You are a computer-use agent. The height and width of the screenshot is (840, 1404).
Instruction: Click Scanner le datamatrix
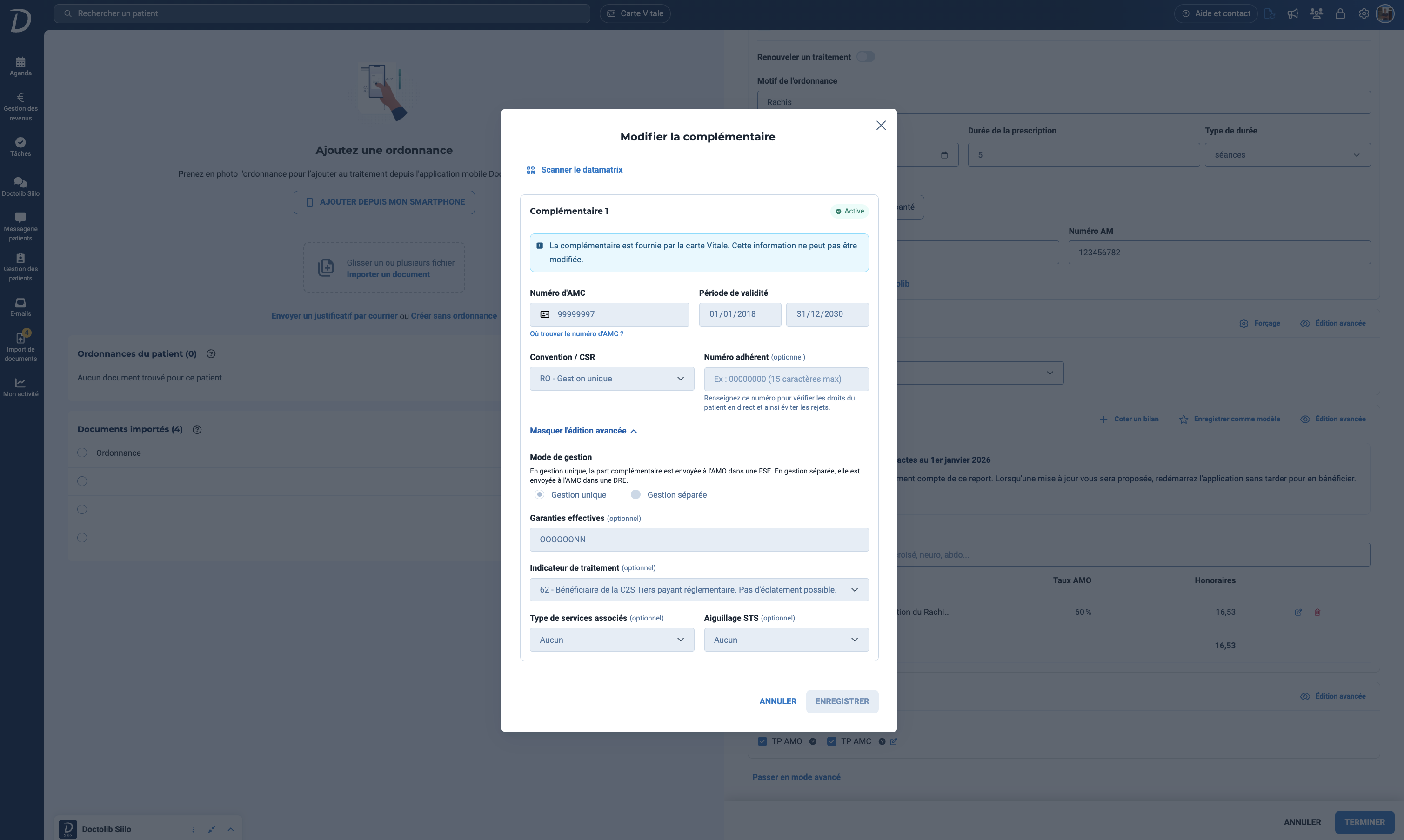pos(574,170)
